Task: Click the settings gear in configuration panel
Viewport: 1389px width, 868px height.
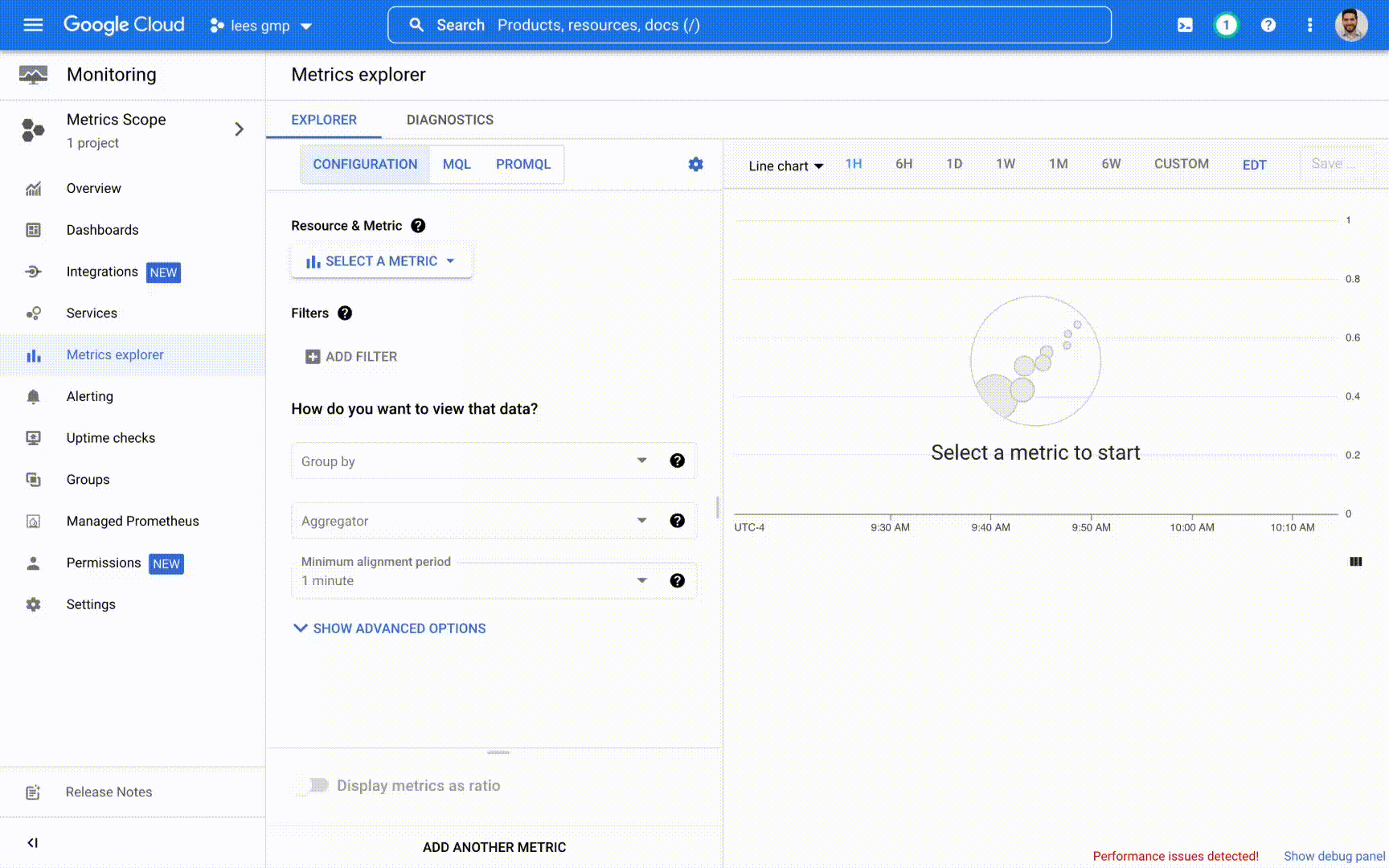Action: pyautogui.click(x=695, y=164)
